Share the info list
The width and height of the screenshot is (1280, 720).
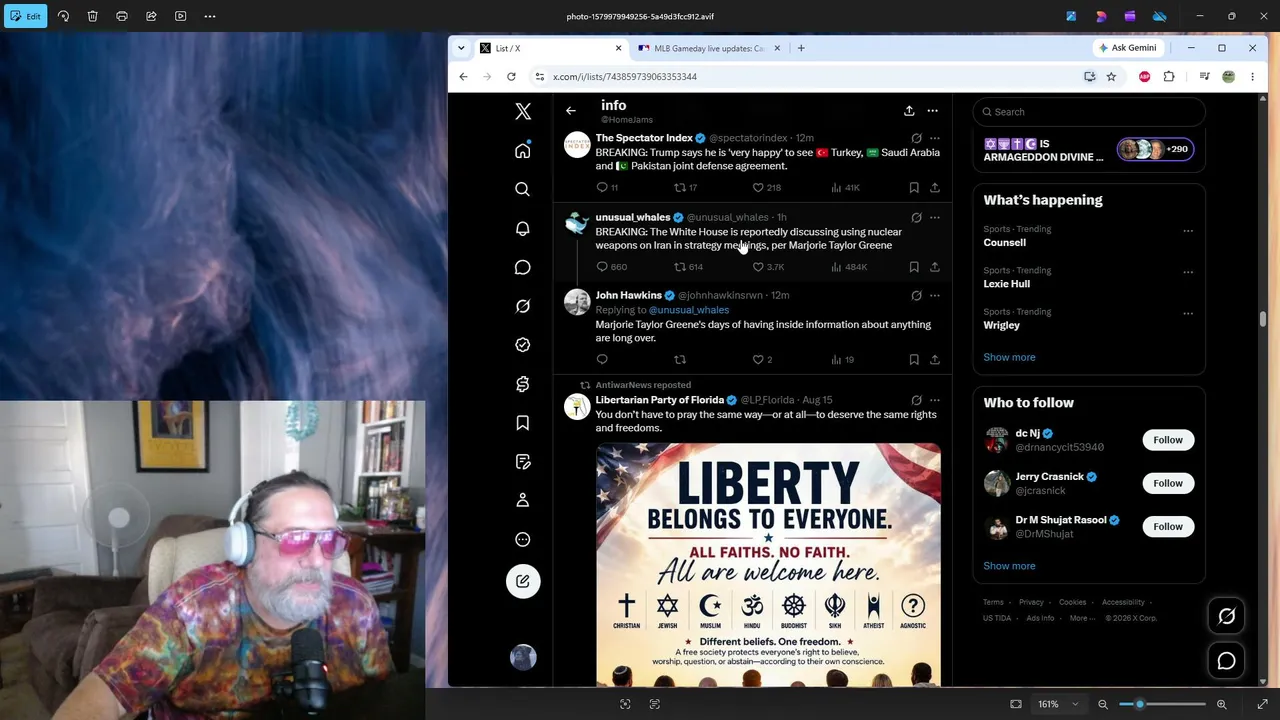tap(909, 111)
